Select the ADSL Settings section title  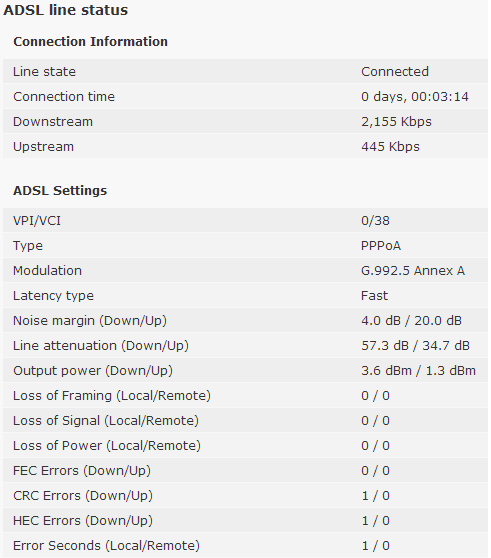(60, 191)
